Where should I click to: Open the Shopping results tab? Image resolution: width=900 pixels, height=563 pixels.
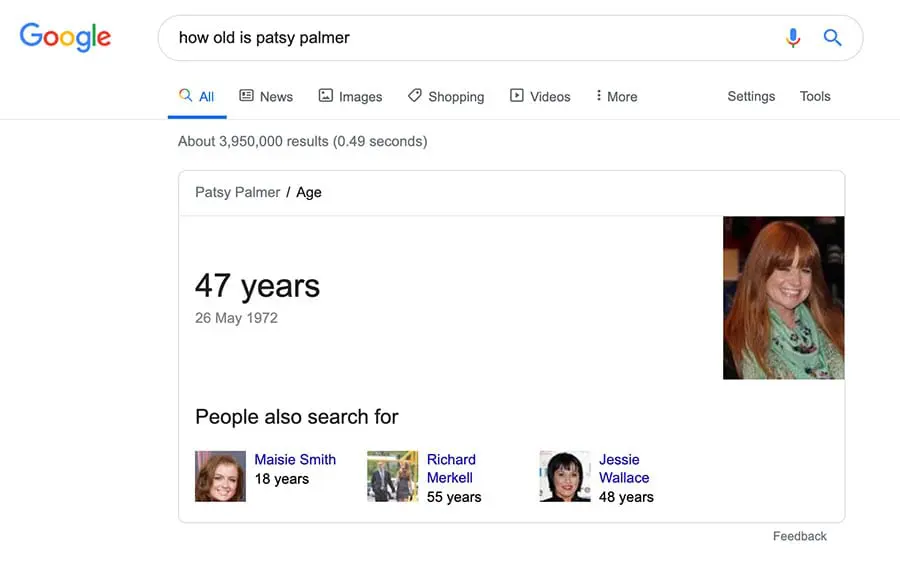pyautogui.click(x=456, y=97)
